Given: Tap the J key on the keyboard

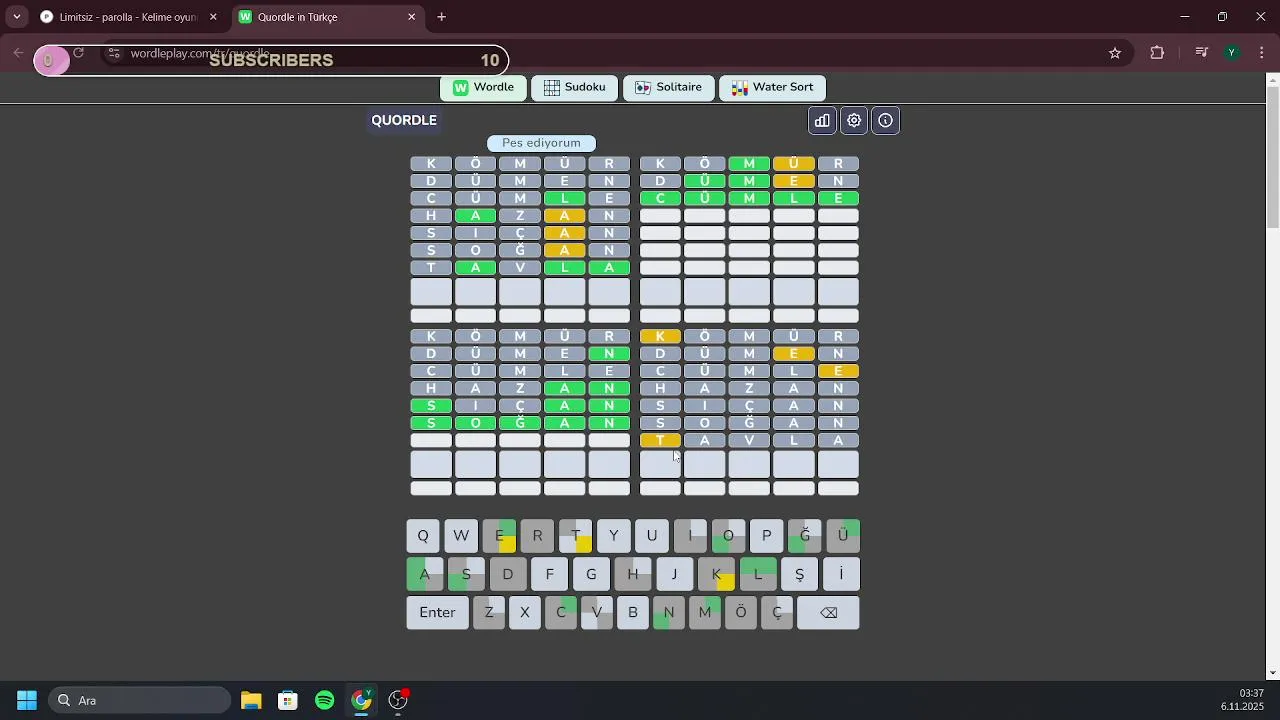Looking at the screenshot, I should tap(674, 574).
